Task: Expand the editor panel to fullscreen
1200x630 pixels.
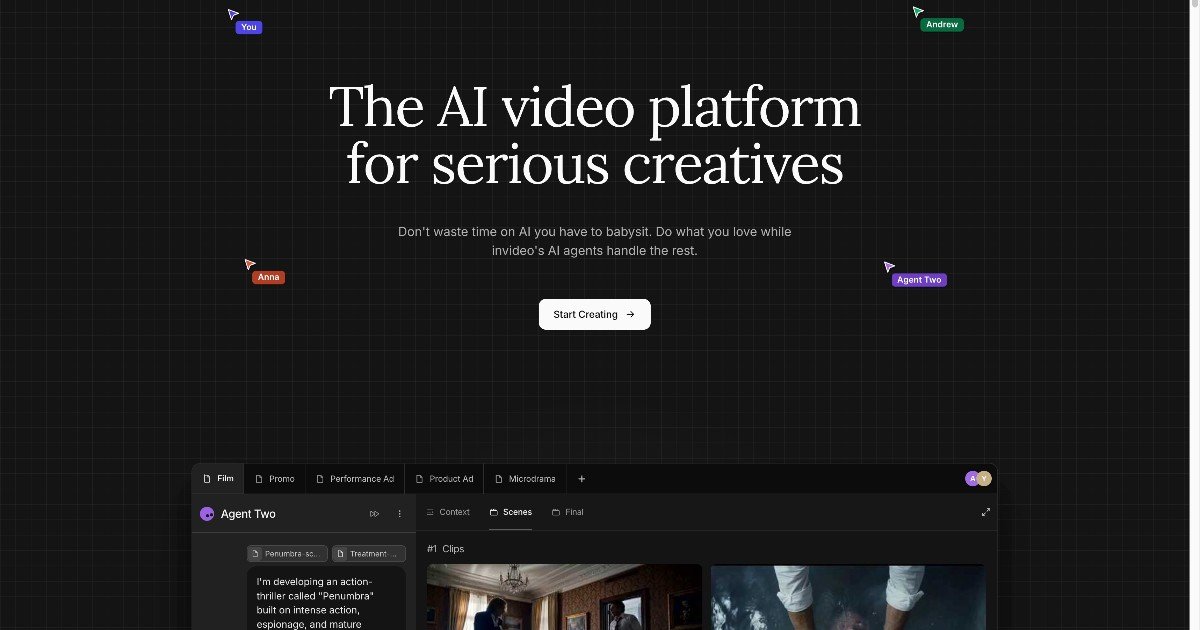Action: point(985,512)
